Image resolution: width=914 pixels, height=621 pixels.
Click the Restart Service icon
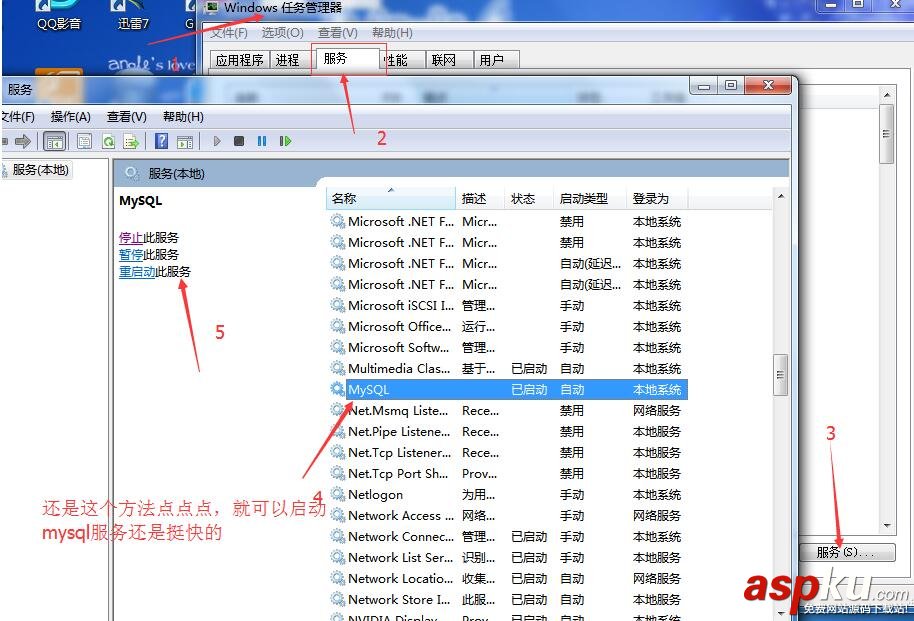click(x=285, y=141)
